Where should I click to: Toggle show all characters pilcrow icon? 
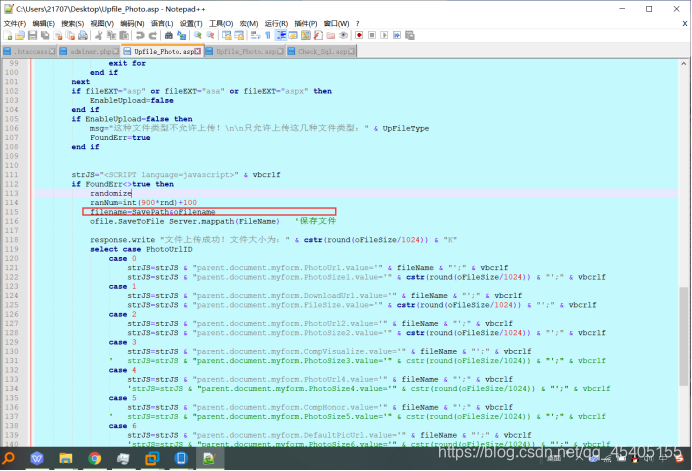pyautogui.click(x=268, y=36)
